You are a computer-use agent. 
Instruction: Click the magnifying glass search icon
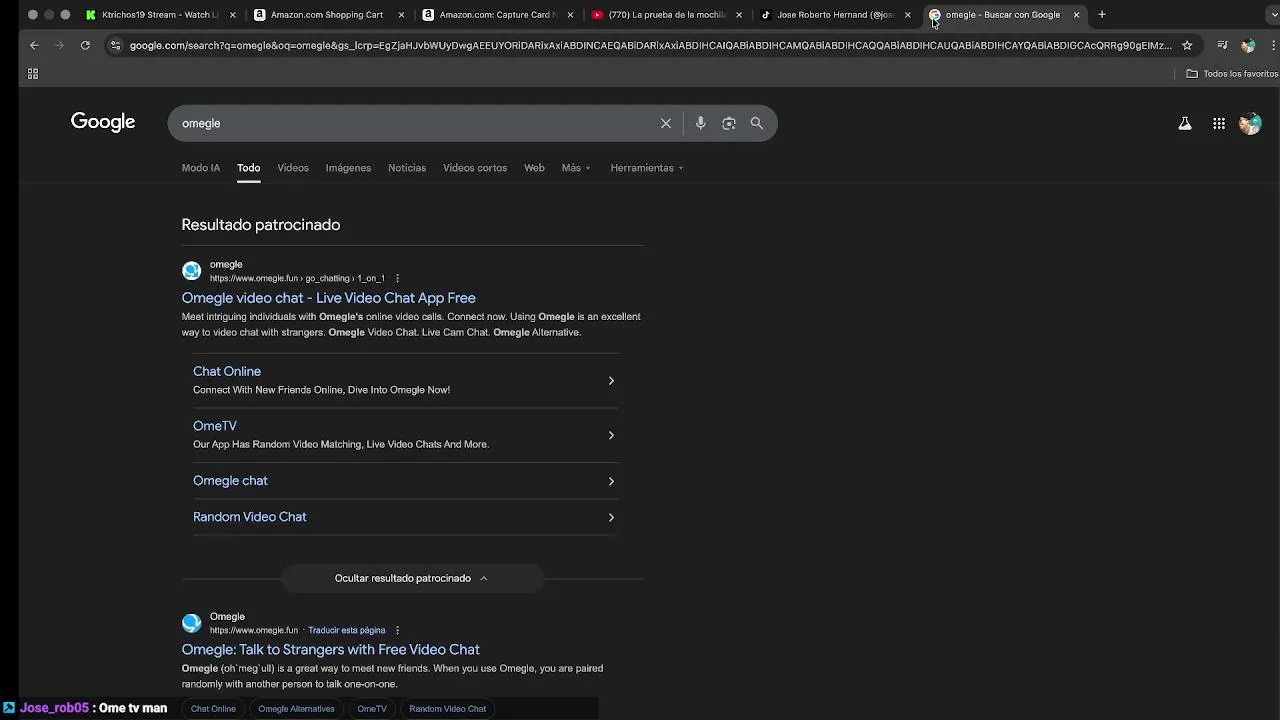point(757,123)
